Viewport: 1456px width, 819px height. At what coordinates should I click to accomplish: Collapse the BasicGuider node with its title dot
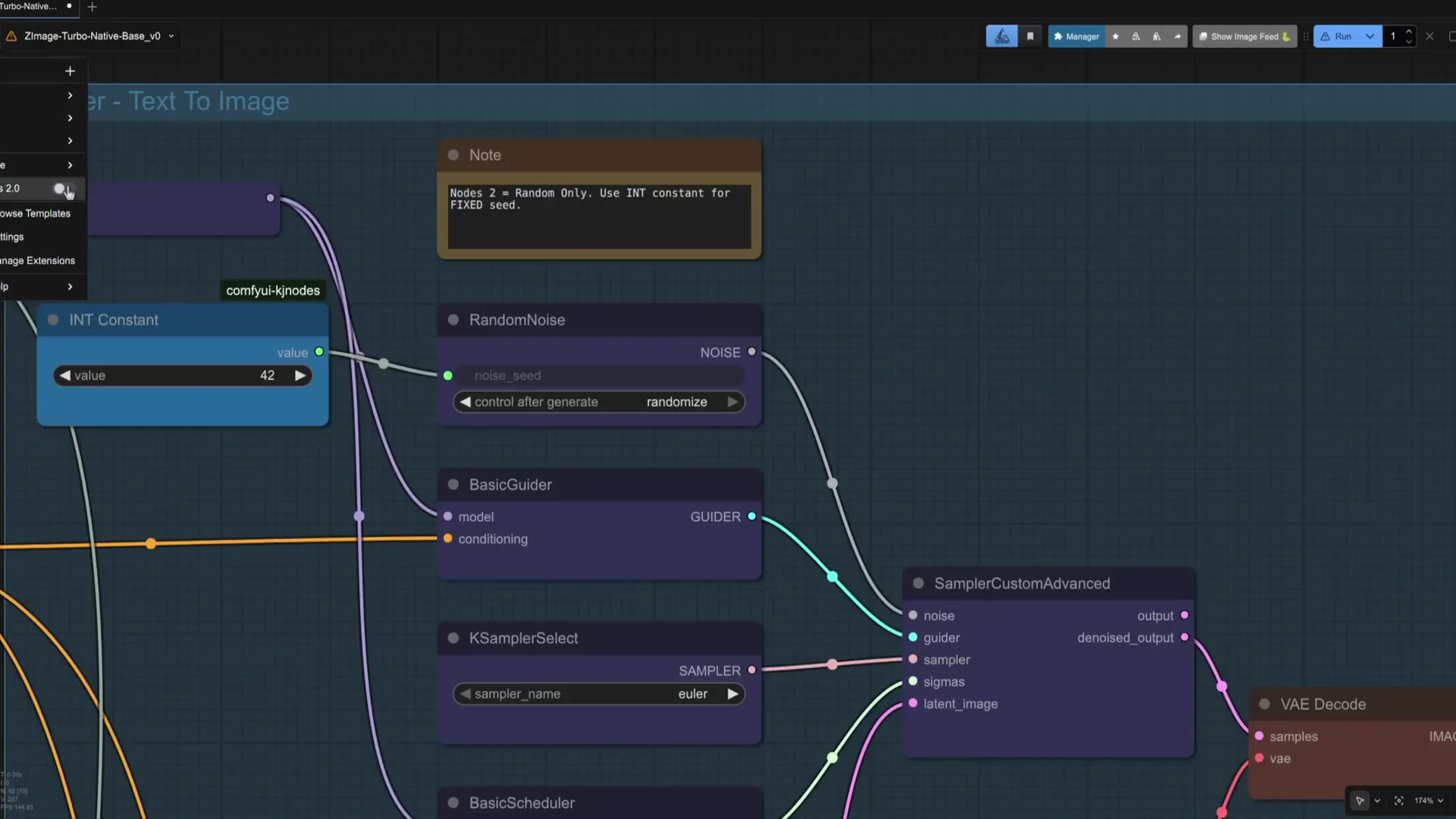(x=453, y=485)
